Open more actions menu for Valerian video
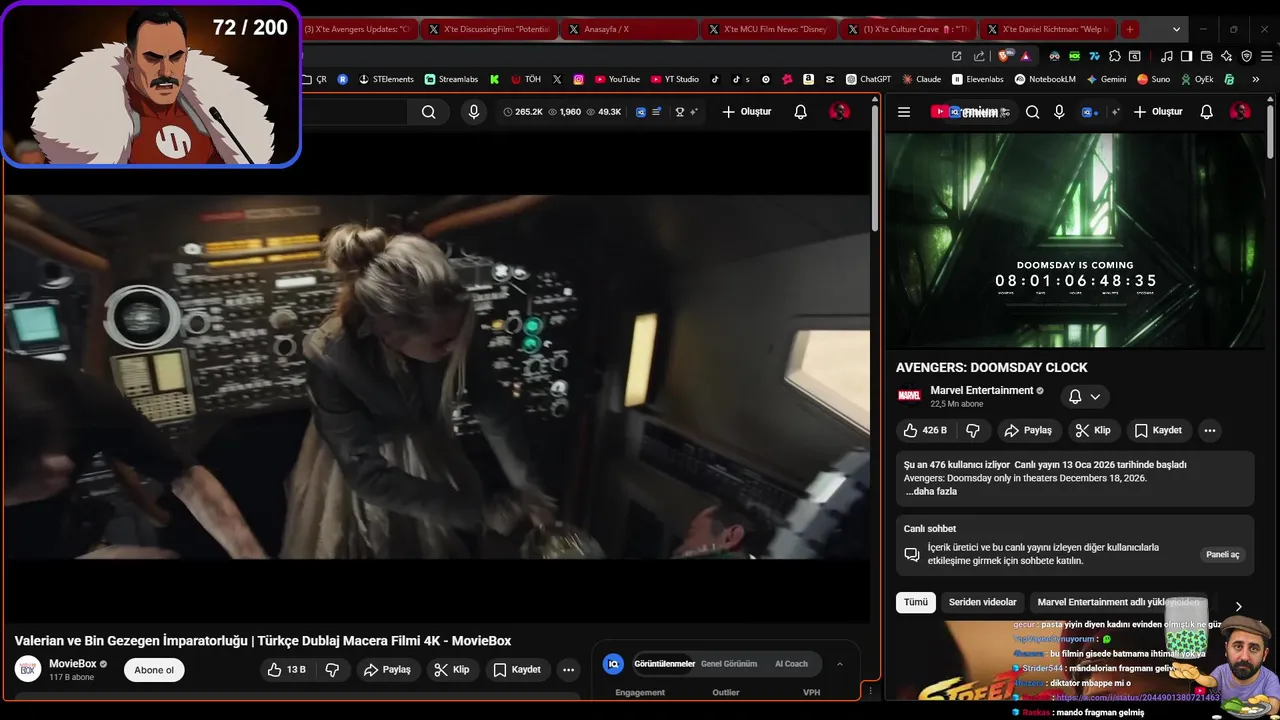This screenshot has width=1280, height=720. (568, 670)
